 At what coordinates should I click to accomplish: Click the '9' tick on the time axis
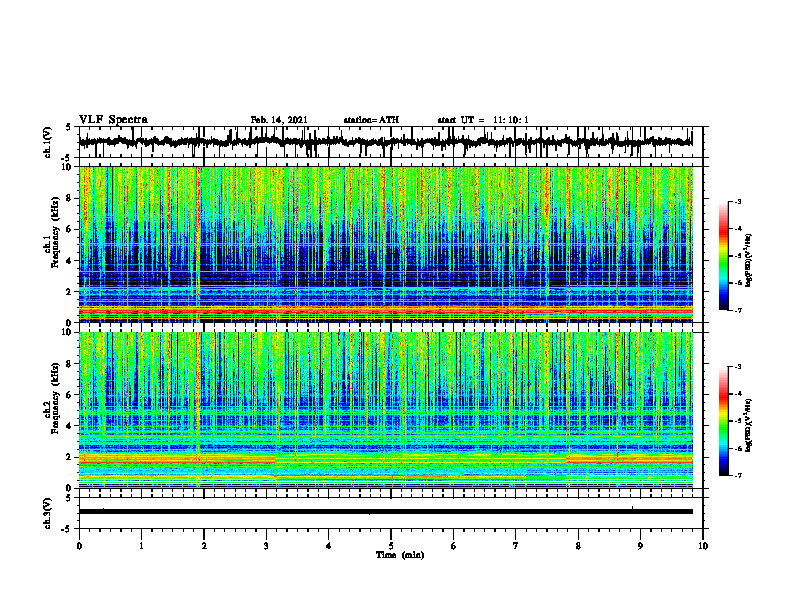click(640, 546)
